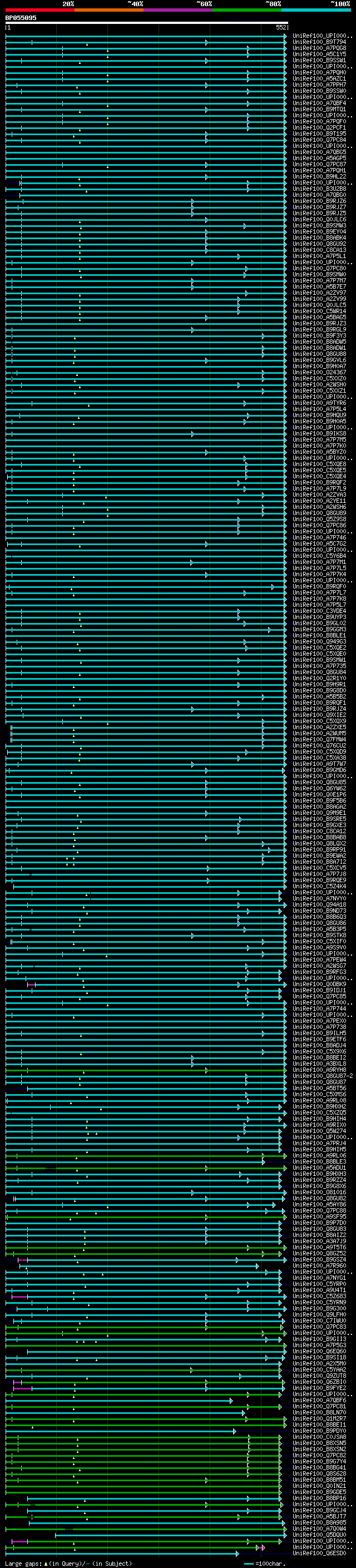Click hit label UniRef100_C3VDE4
The height and width of the screenshot is (1568, 356).
pyautogui.click(x=319, y=611)
